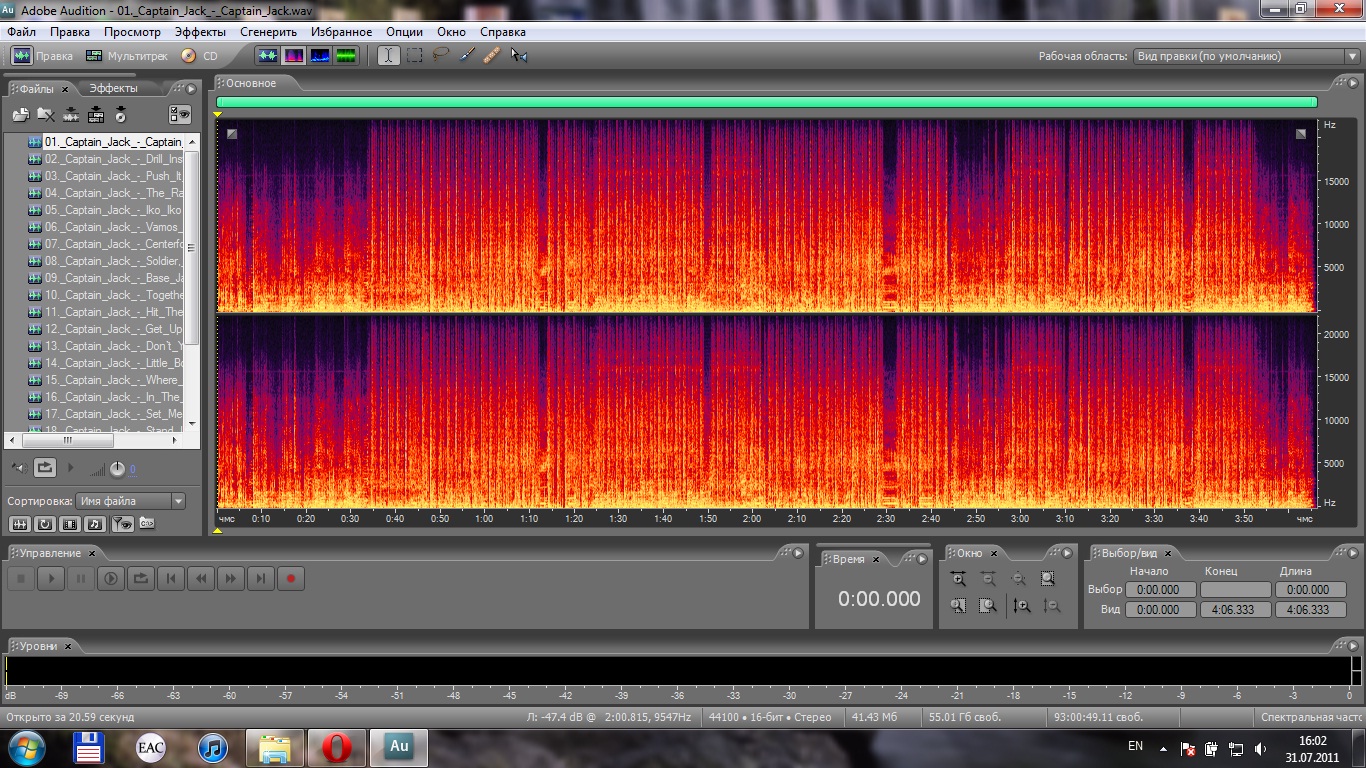The image size is (1366, 768).
Task: Toggle Show Video Files filter
Action: click(x=70, y=523)
